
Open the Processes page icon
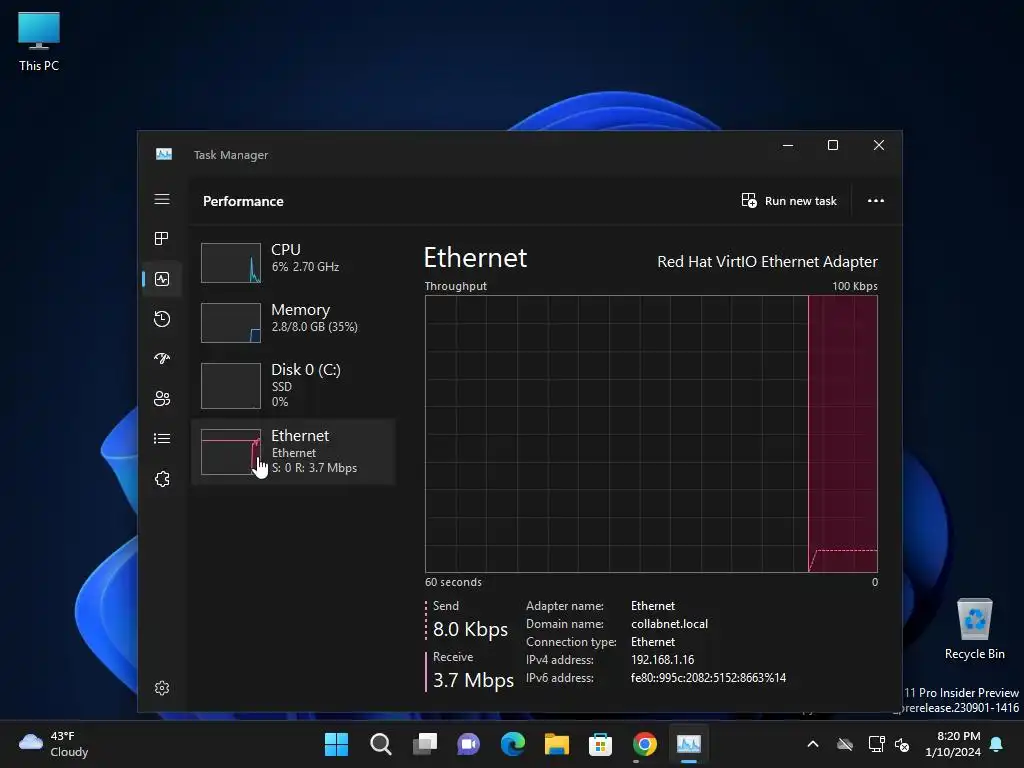pyautogui.click(x=162, y=238)
